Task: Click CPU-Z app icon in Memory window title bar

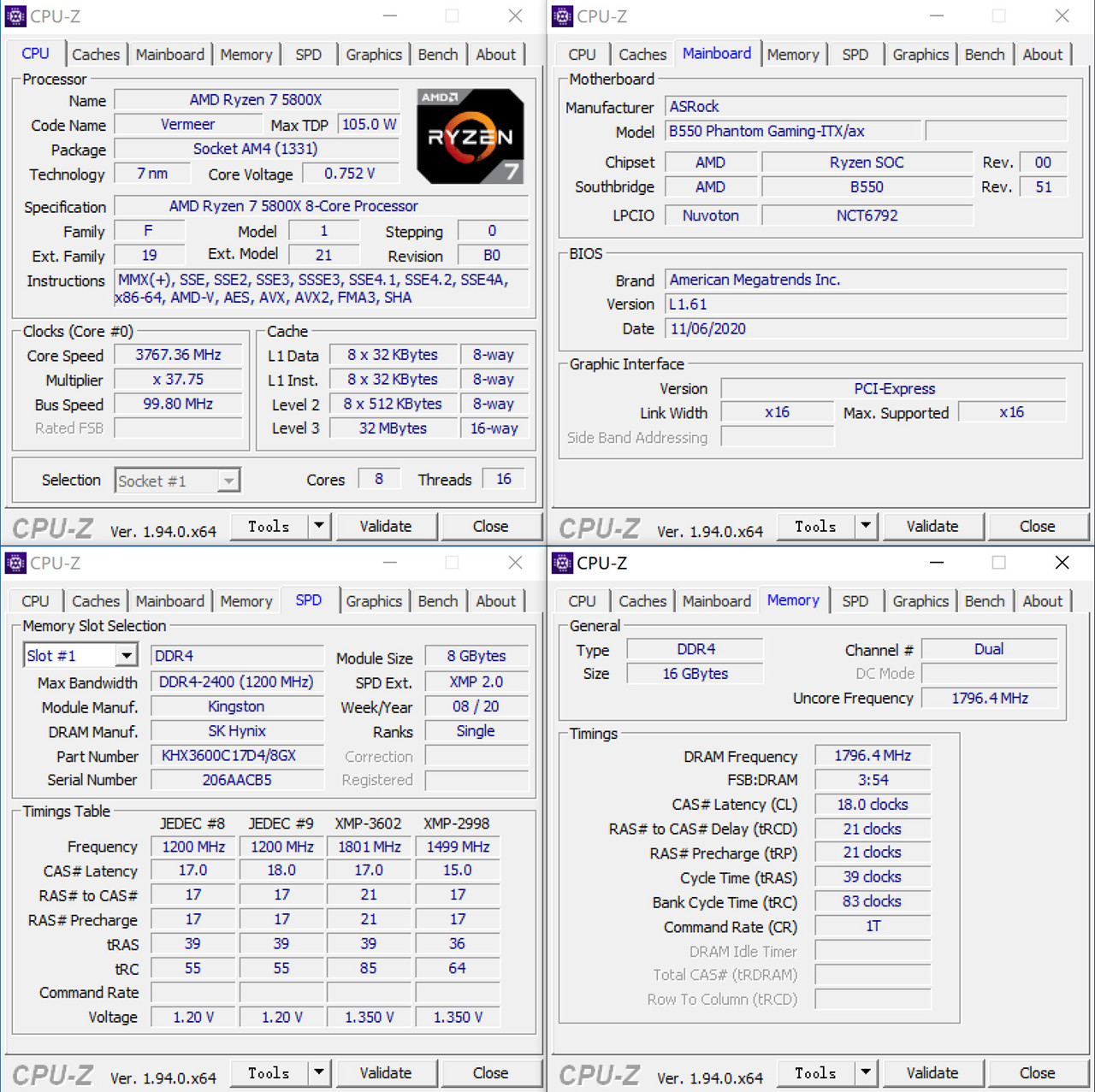Action: [x=562, y=563]
